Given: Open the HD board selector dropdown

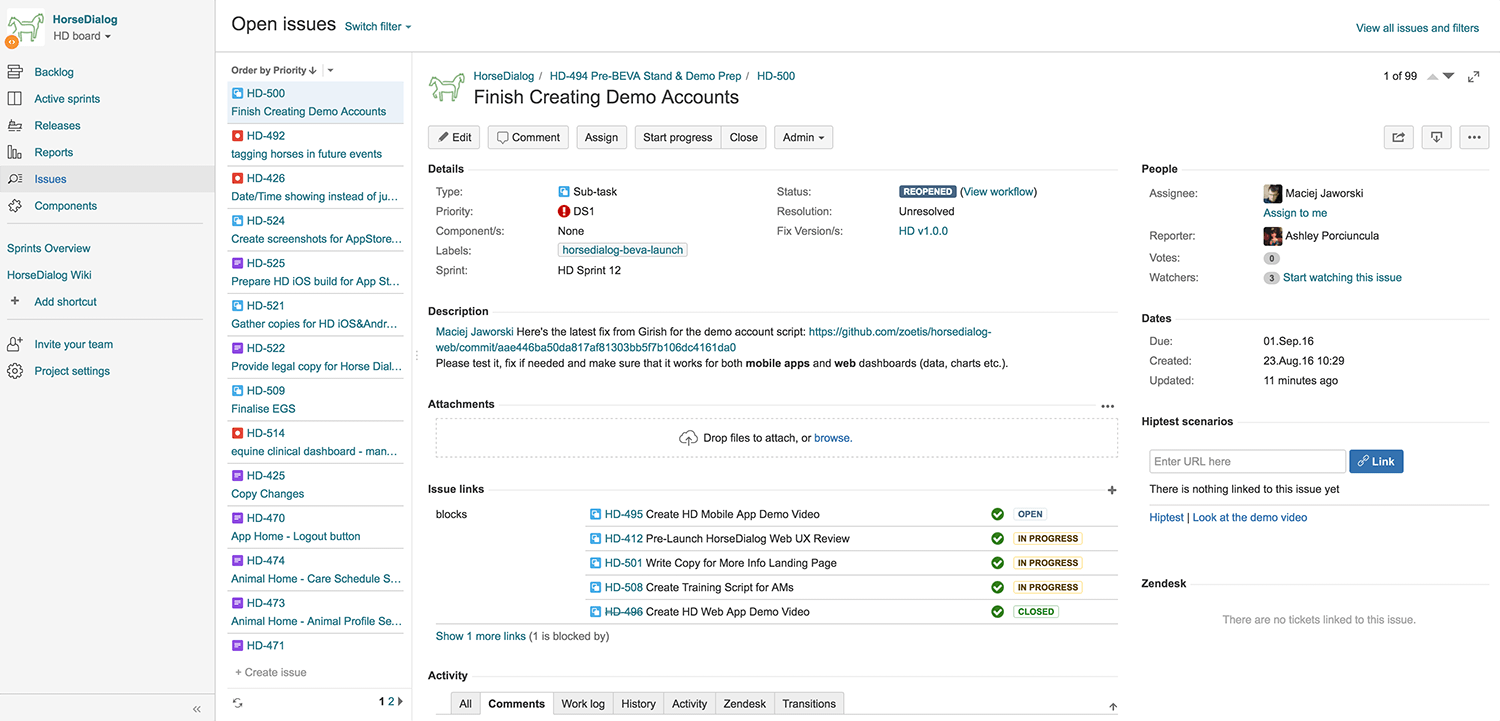Looking at the screenshot, I should pos(82,36).
